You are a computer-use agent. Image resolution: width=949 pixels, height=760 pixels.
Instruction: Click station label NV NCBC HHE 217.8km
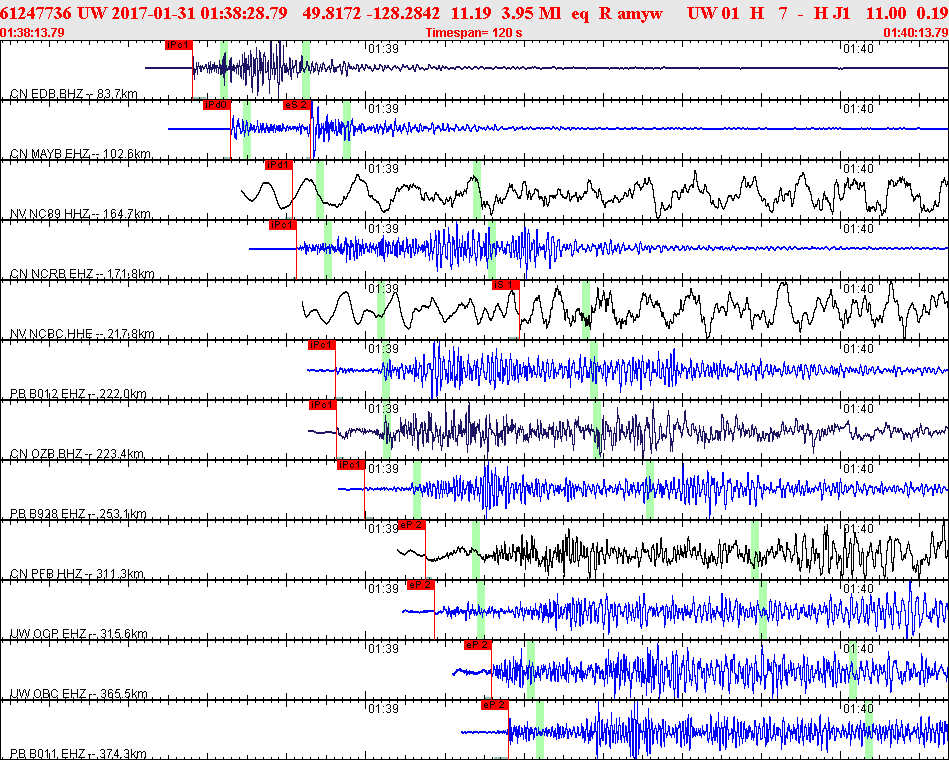pos(82,333)
